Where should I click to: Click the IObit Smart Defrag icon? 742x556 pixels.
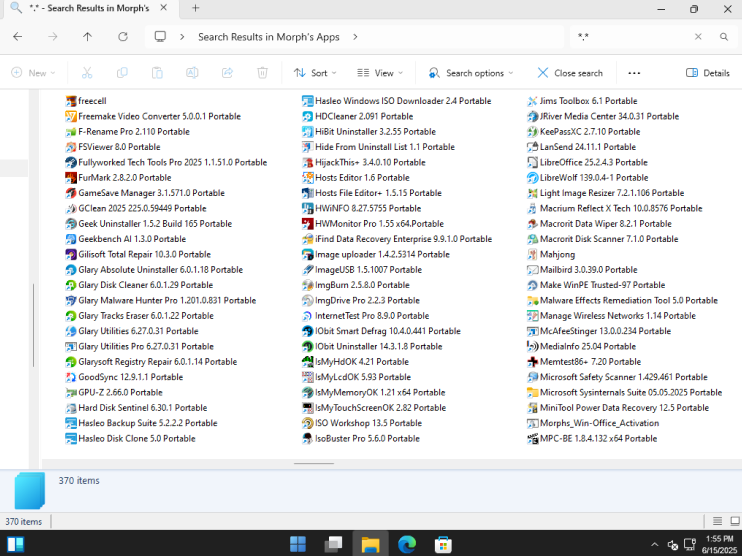point(308,331)
